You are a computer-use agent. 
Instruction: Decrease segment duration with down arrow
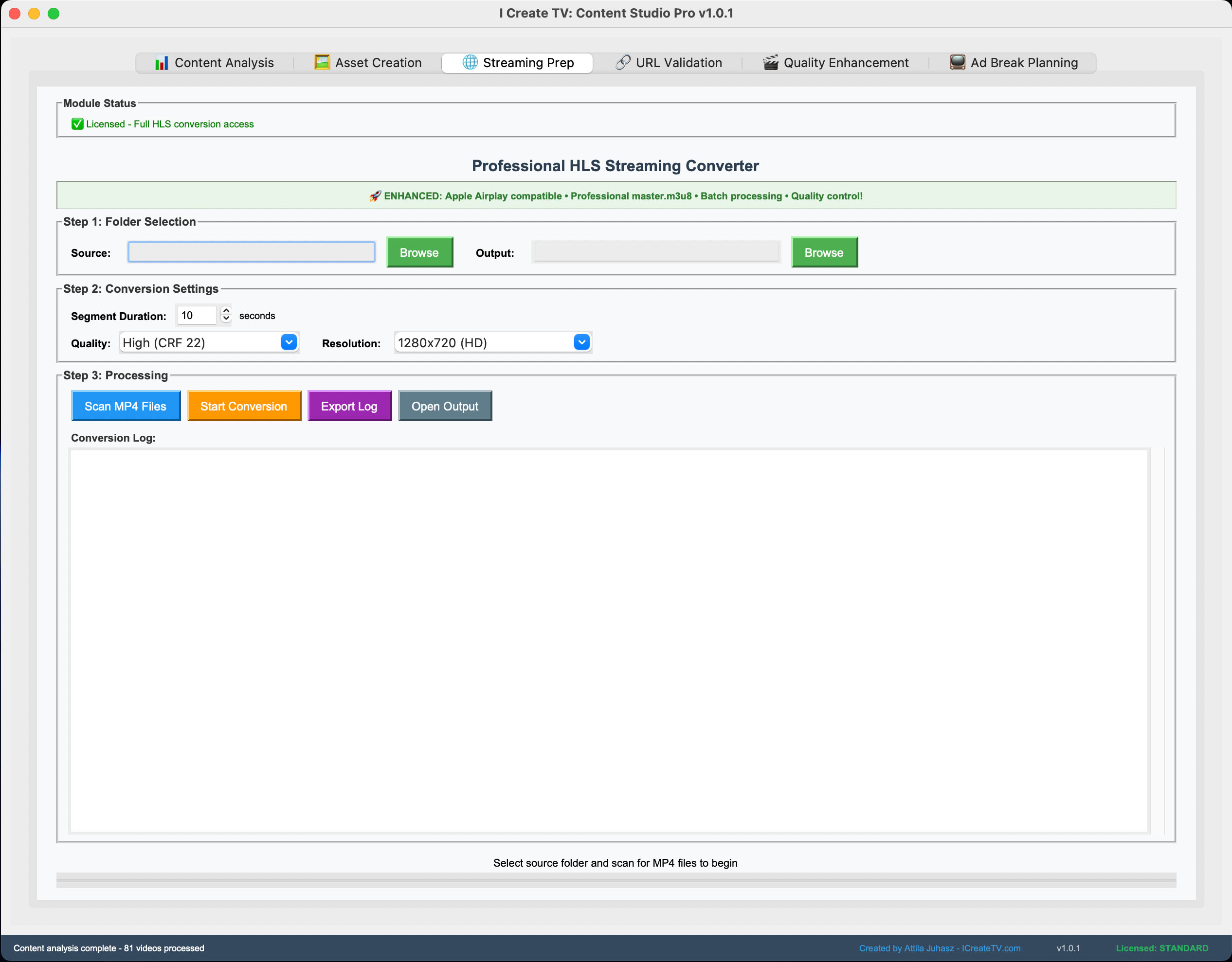pyautogui.click(x=226, y=320)
